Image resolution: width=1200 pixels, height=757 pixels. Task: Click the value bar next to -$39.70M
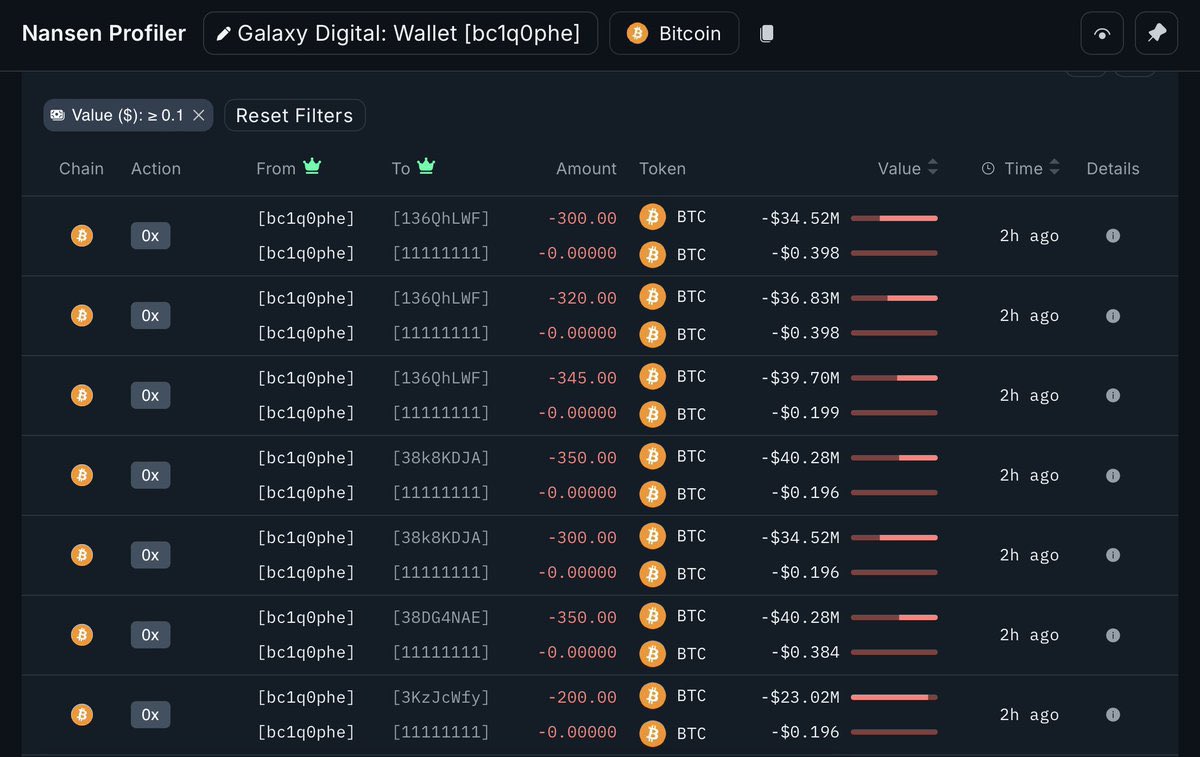894,378
